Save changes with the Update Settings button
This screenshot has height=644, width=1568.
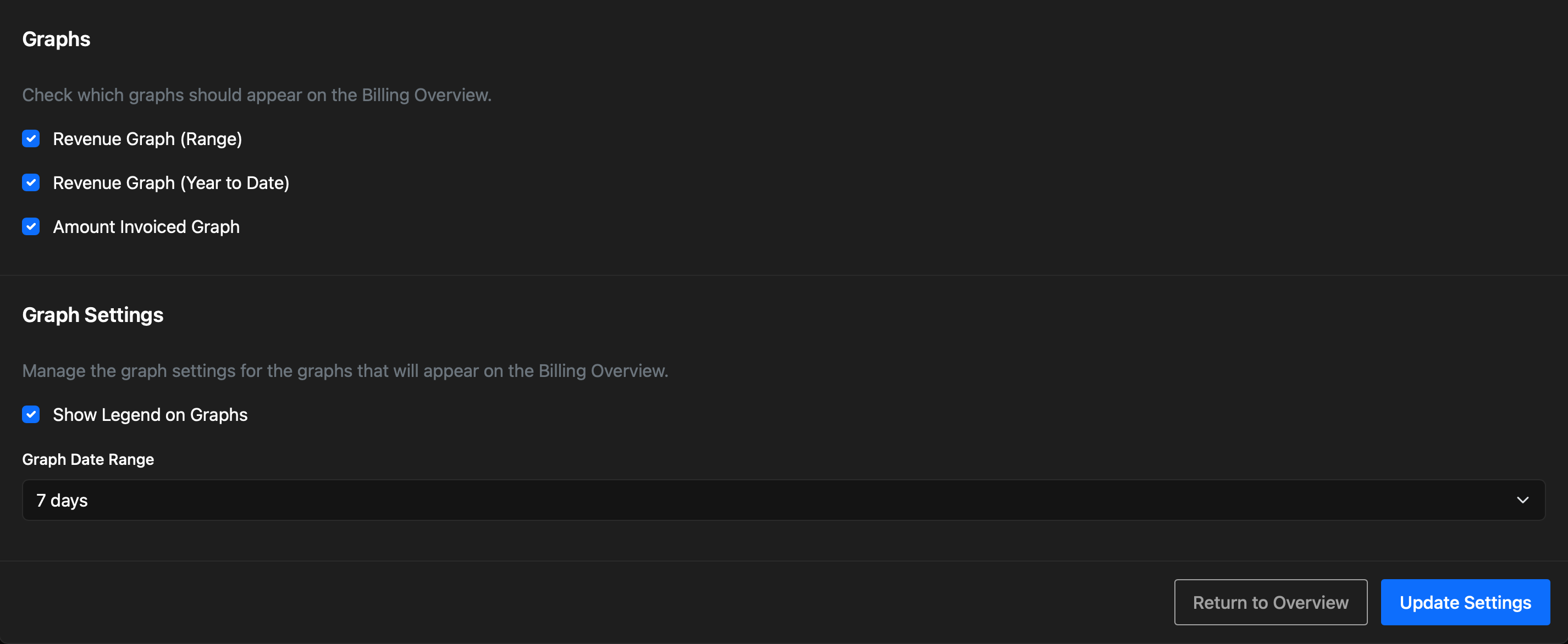click(1465, 602)
